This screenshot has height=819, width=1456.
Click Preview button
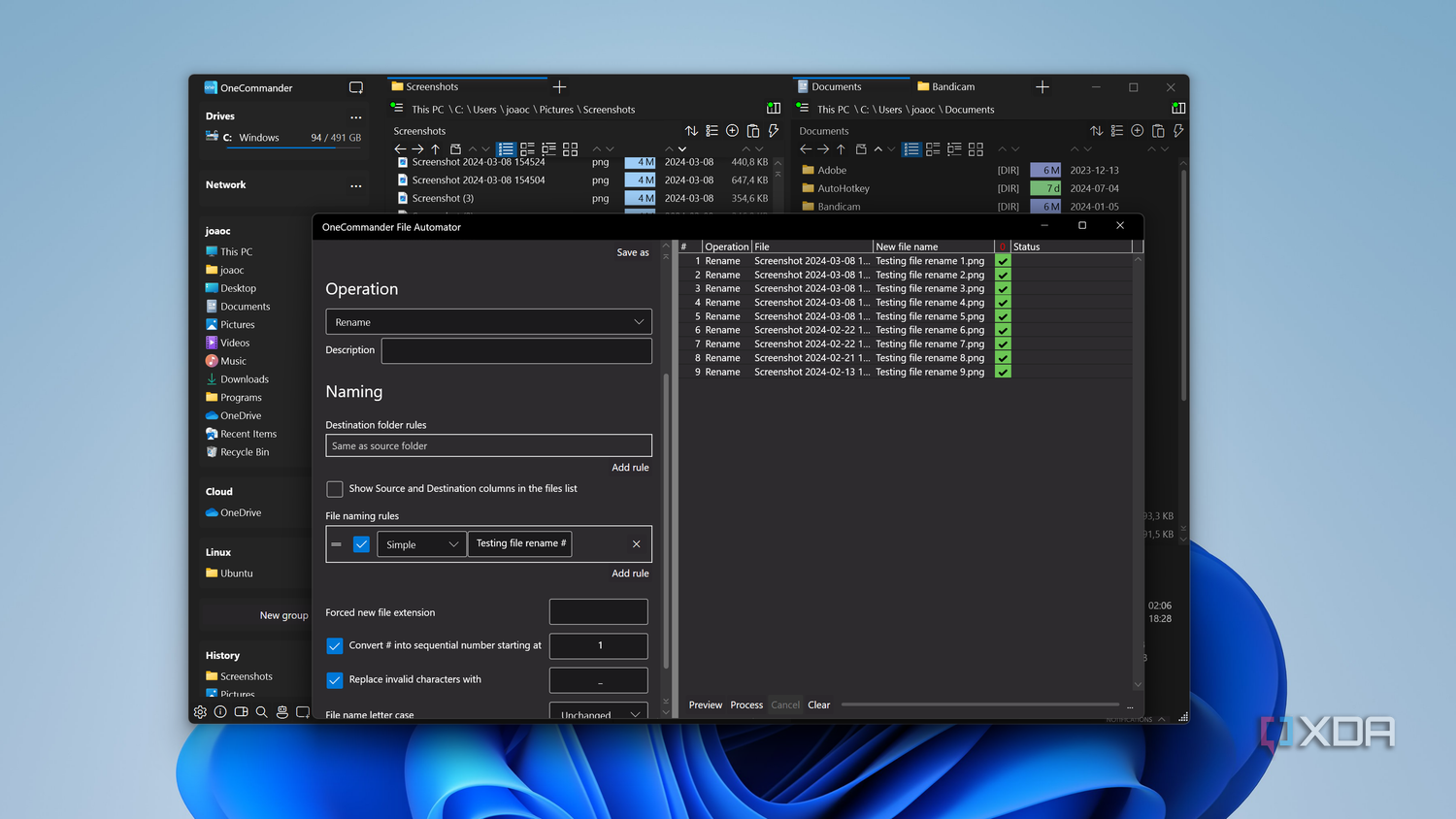(x=706, y=705)
